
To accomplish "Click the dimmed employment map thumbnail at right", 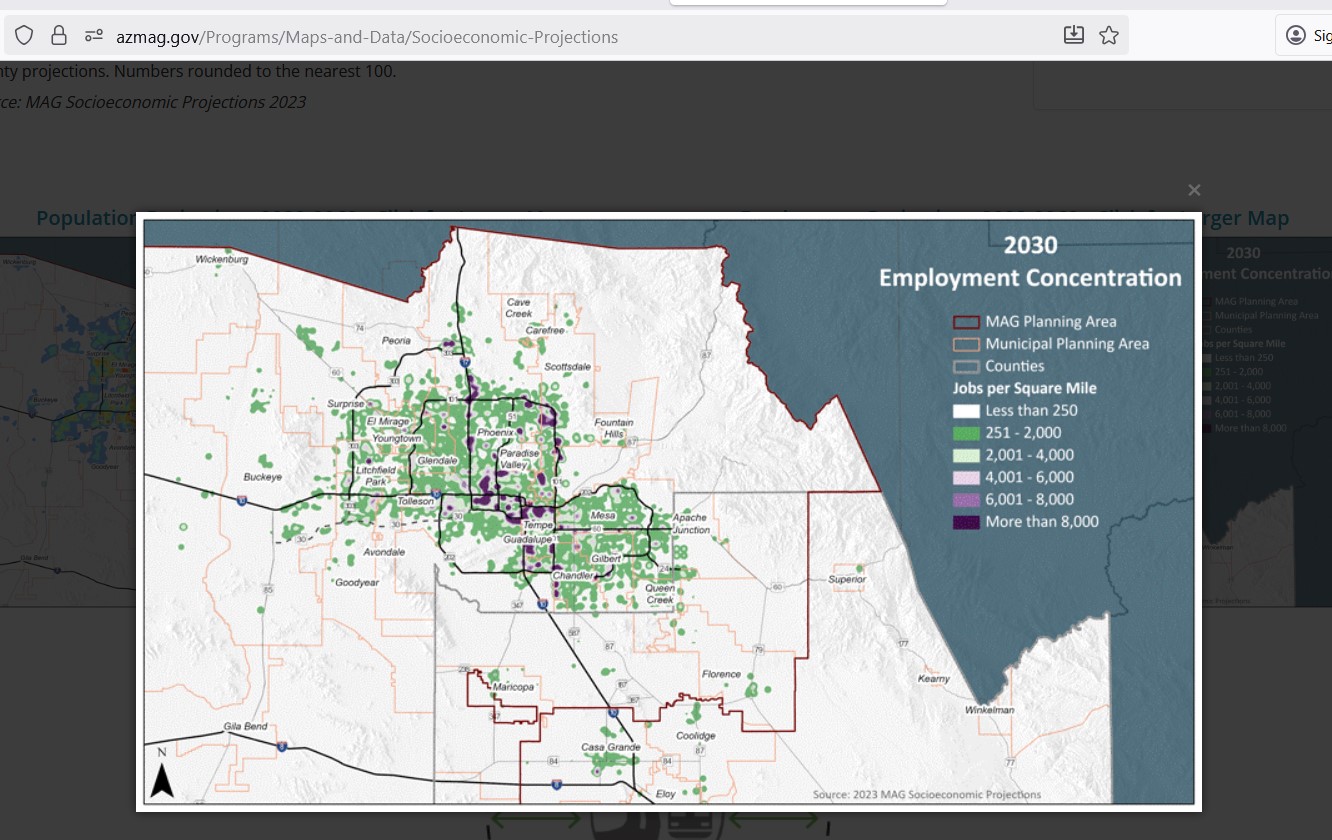I will tap(1265, 420).
